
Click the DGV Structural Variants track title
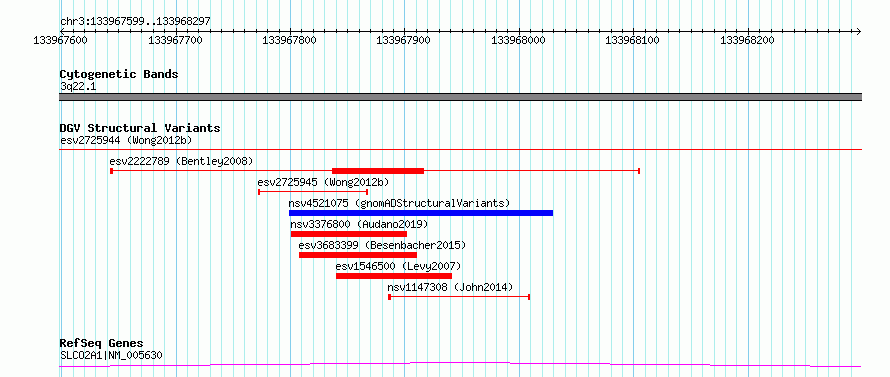coord(140,128)
